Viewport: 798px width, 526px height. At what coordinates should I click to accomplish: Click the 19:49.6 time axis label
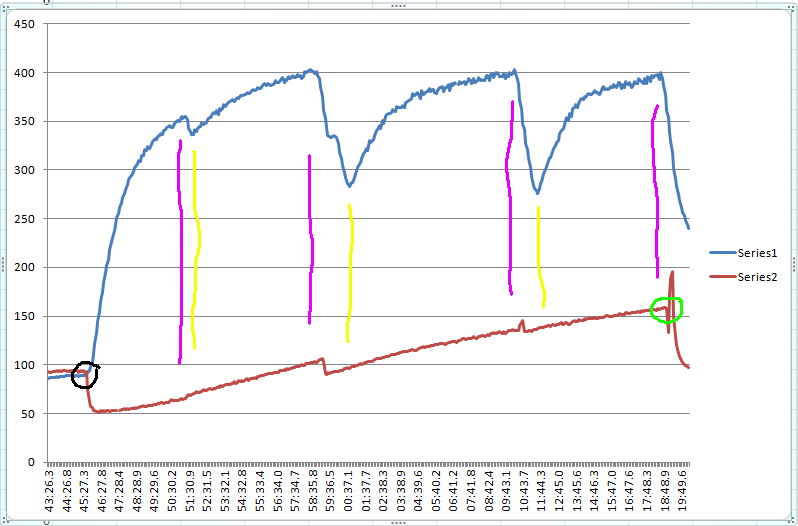click(x=682, y=490)
